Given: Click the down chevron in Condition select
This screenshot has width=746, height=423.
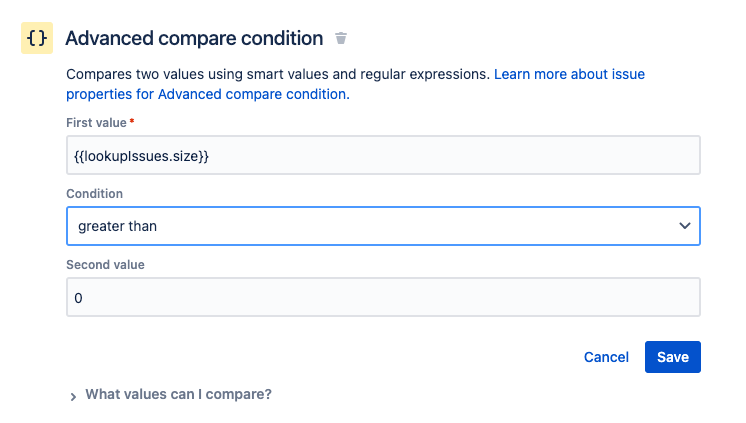Looking at the screenshot, I should [685, 226].
